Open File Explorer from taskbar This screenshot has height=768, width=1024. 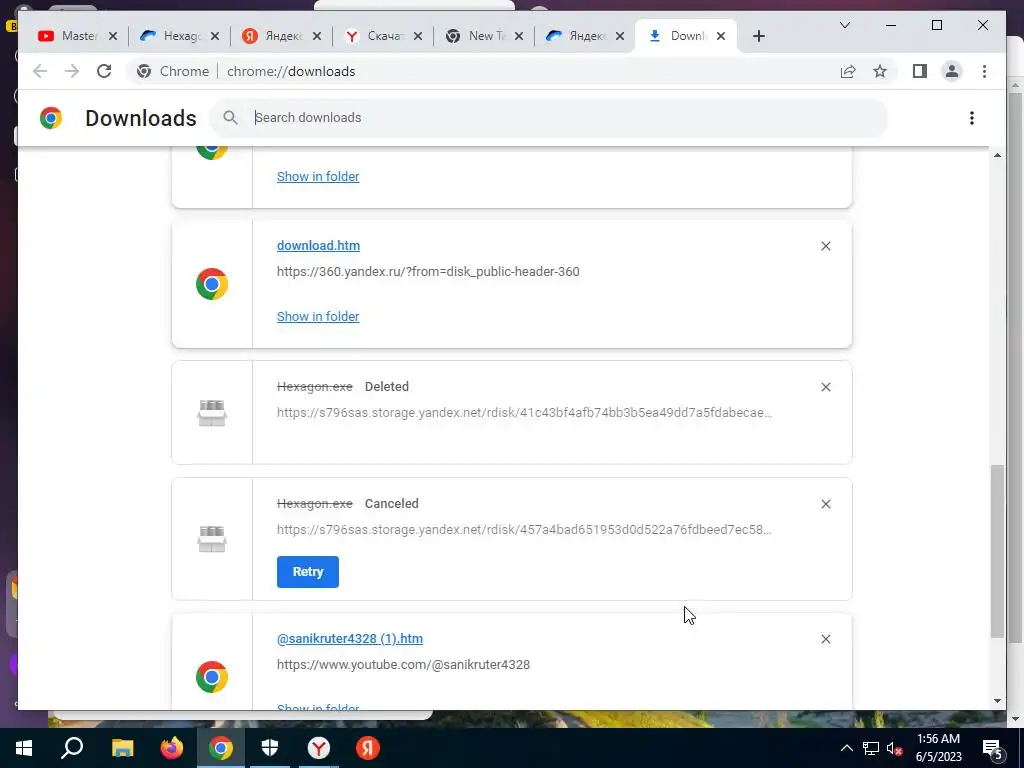pos(122,748)
